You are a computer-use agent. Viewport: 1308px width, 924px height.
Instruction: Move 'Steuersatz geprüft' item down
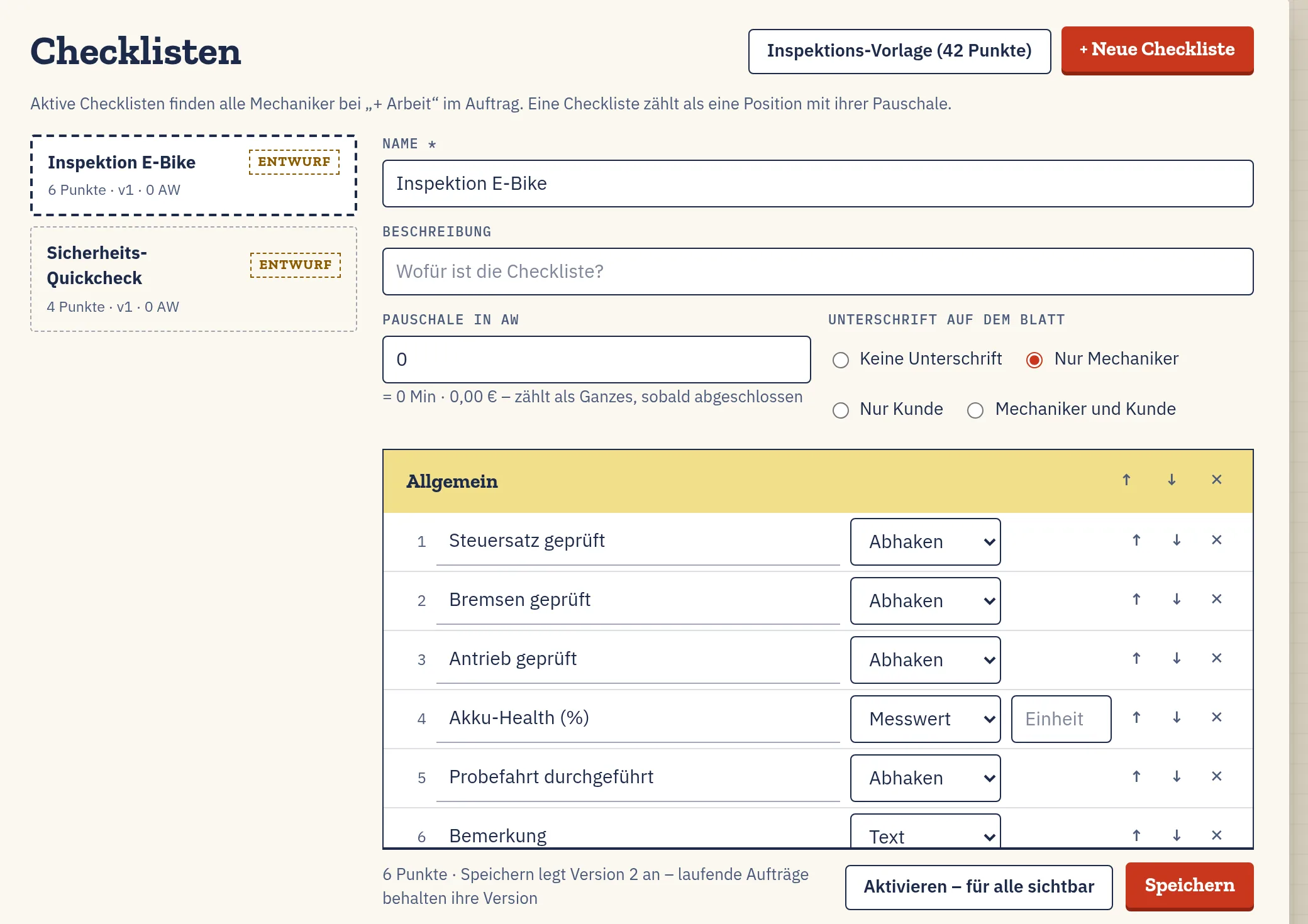1177,541
